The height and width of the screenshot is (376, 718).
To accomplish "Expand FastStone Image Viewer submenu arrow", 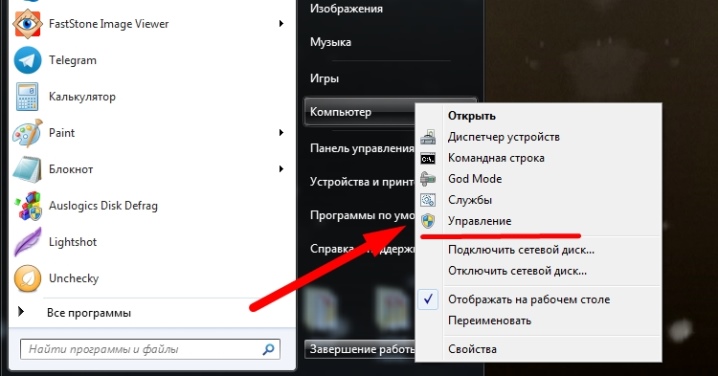I will [281, 23].
